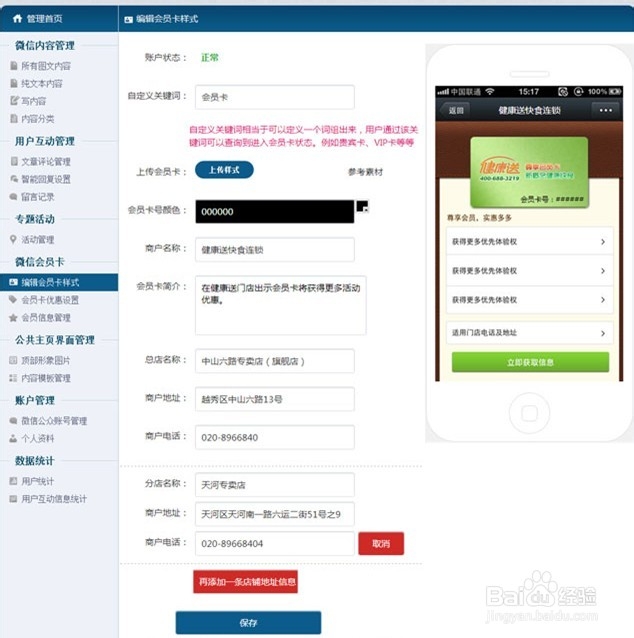Open 会员卡优惠设置 sidebar item
The width and height of the screenshot is (634, 638).
50,300
